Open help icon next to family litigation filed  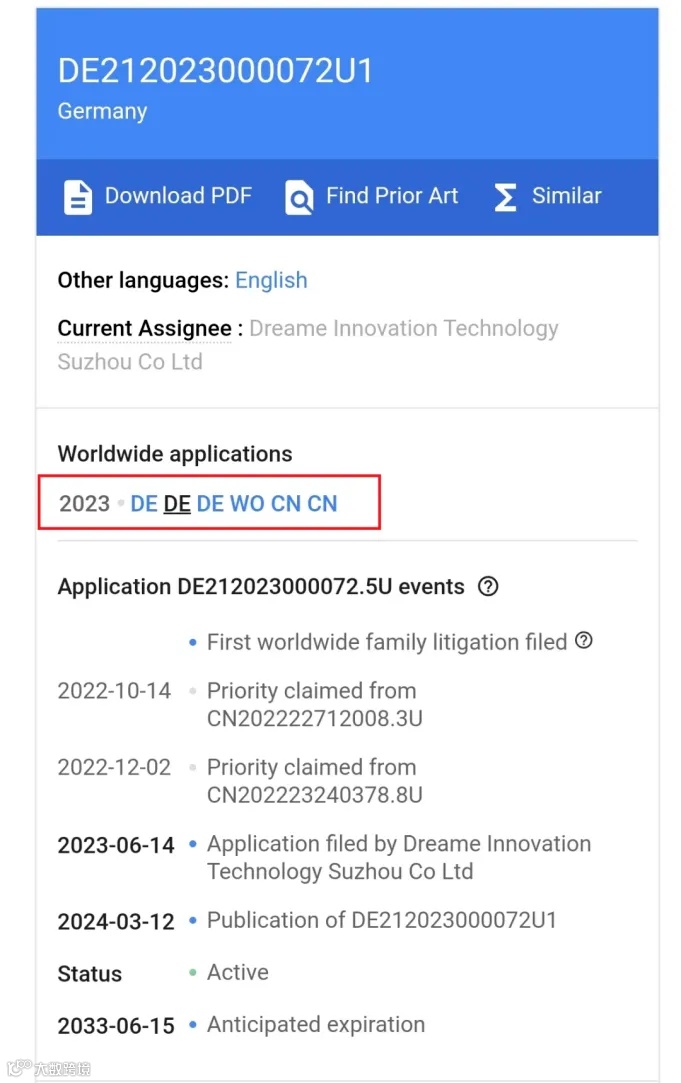point(584,640)
